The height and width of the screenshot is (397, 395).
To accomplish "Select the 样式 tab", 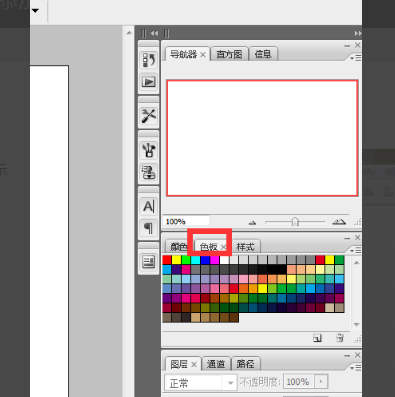I will [x=246, y=247].
